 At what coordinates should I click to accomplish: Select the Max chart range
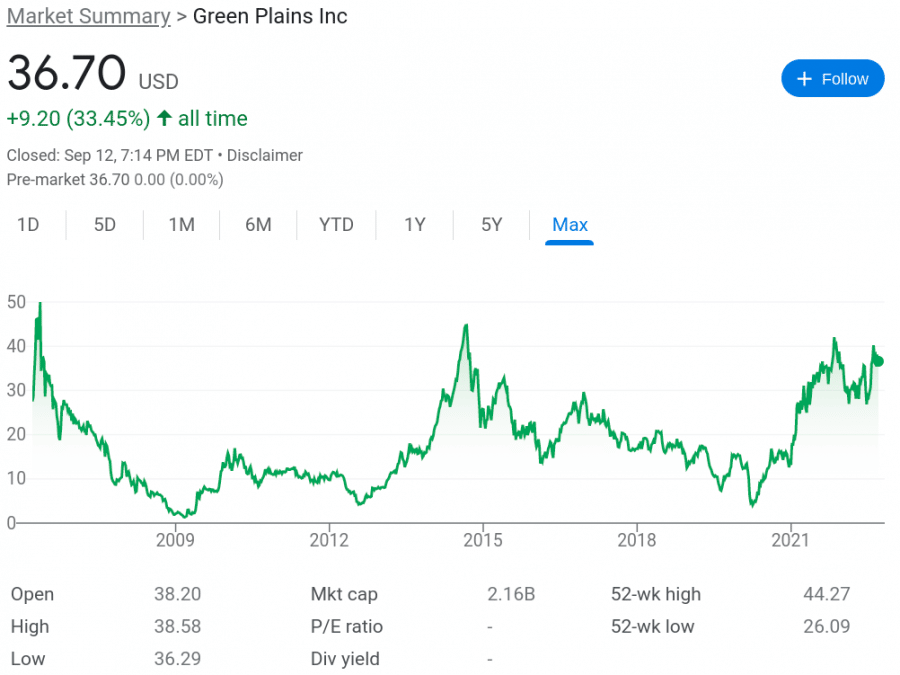pyautogui.click(x=569, y=225)
